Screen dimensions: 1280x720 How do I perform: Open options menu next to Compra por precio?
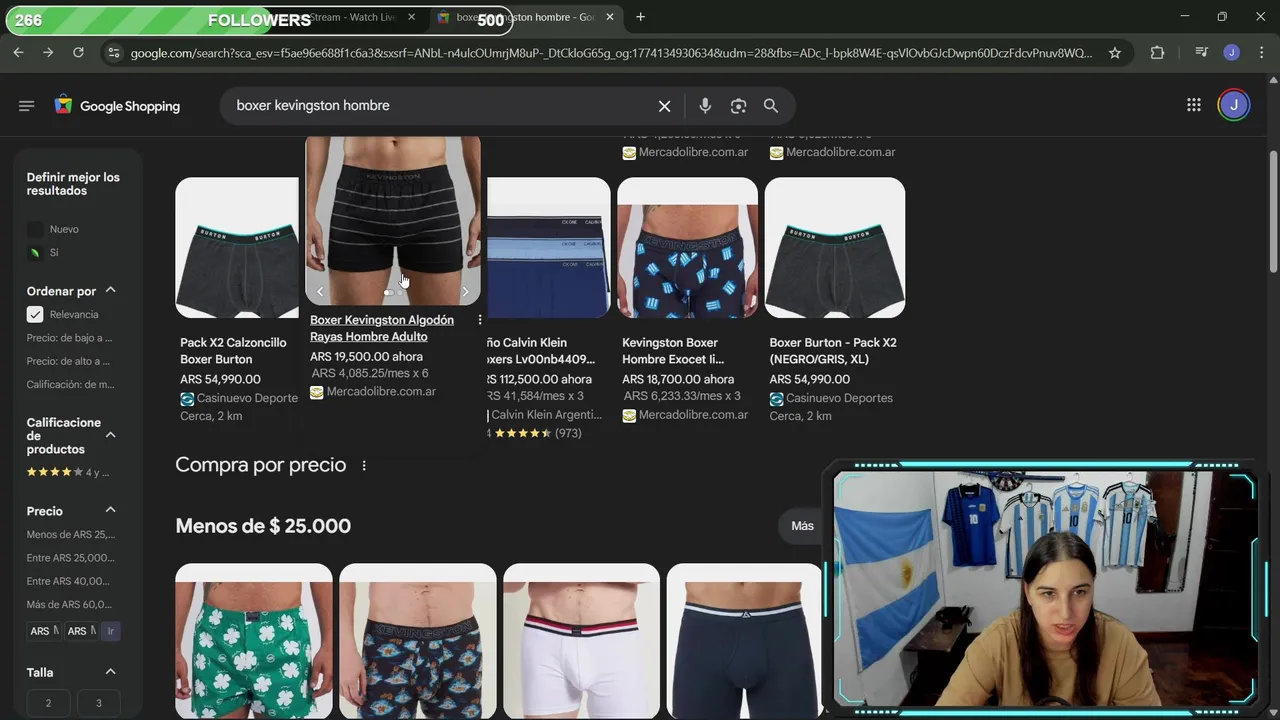tap(364, 466)
